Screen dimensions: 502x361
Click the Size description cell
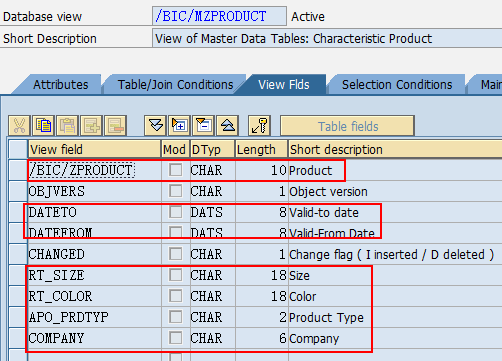point(395,275)
